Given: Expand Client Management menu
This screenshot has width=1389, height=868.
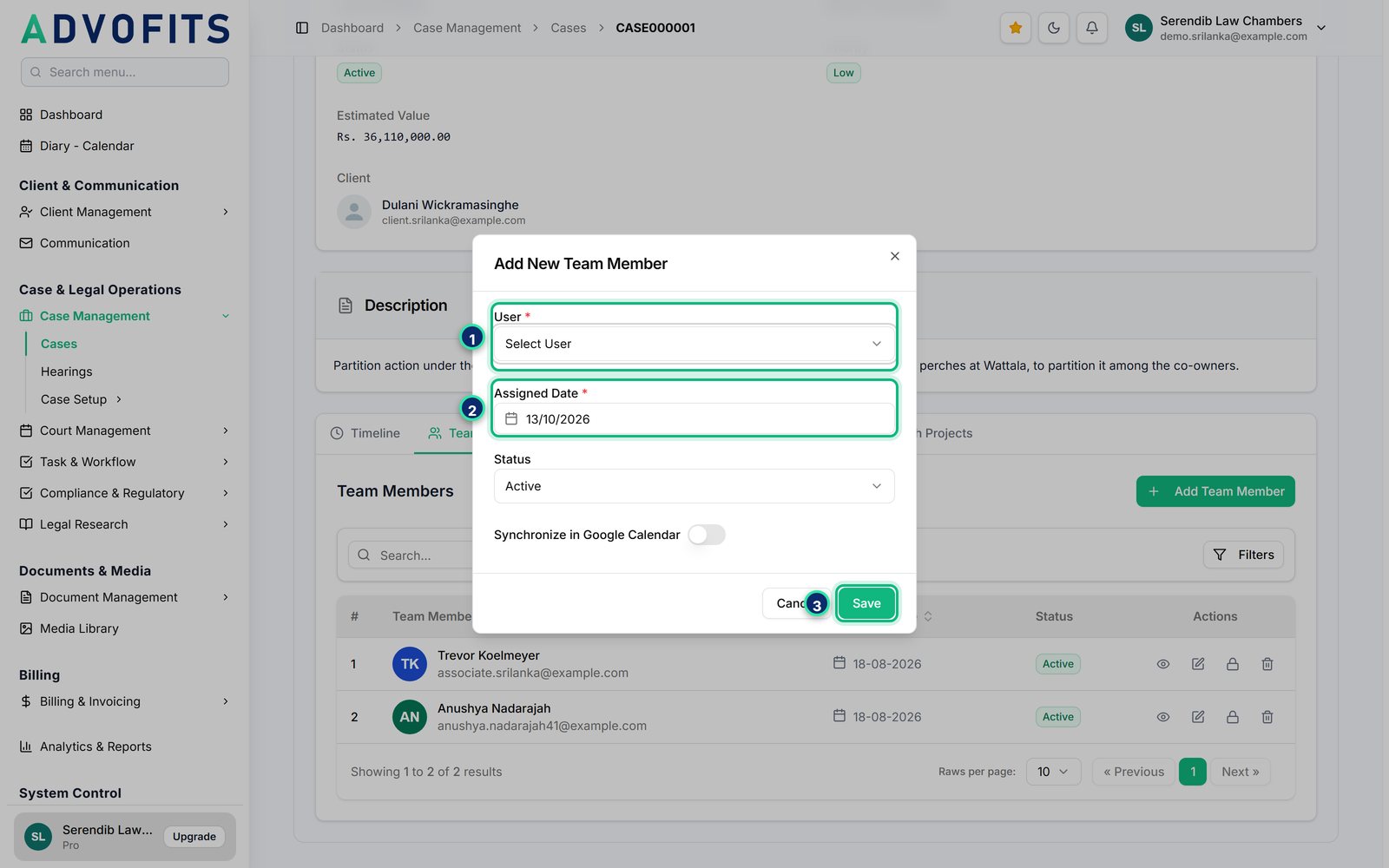Looking at the screenshot, I should point(124,212).
